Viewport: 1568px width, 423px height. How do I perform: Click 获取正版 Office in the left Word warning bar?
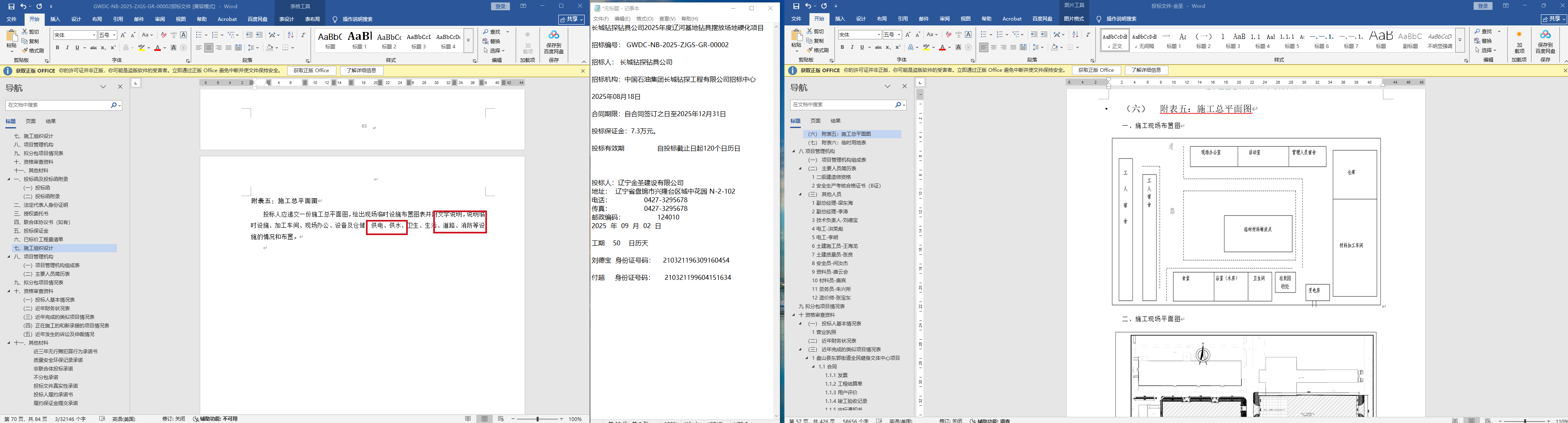click(x=311, y=71)
